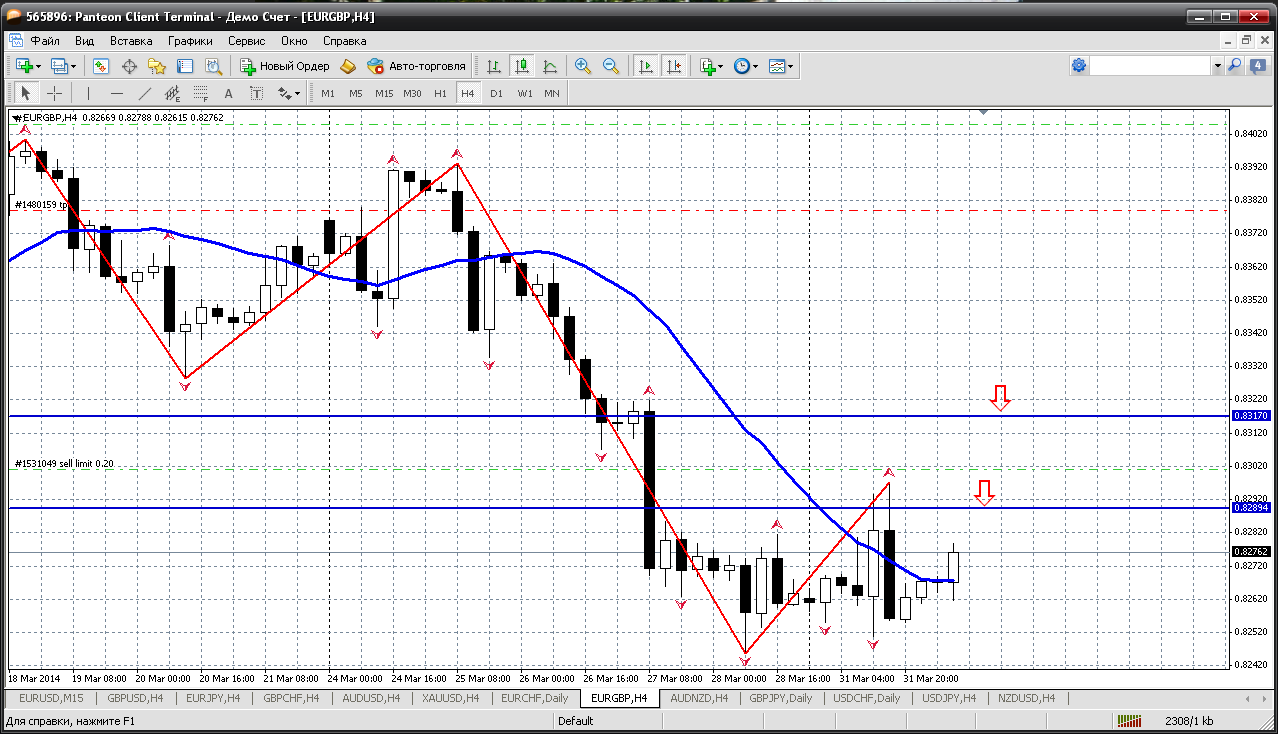Viewport: 1278px width, 734px height.
Task: Click the 2308/1 kb traffic indicator
Action: click(x=1189, y=720)
